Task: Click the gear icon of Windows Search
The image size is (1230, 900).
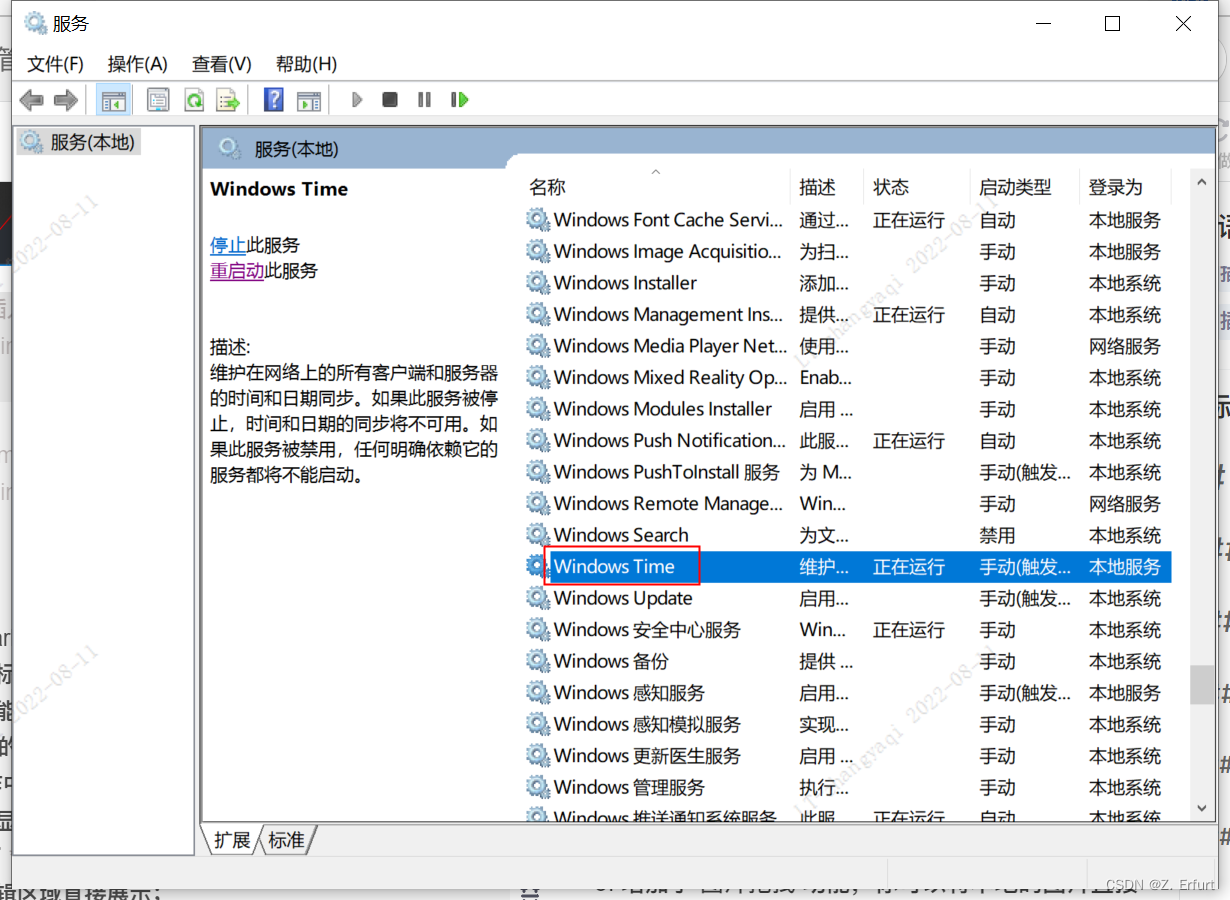Action: click(538, 535)
